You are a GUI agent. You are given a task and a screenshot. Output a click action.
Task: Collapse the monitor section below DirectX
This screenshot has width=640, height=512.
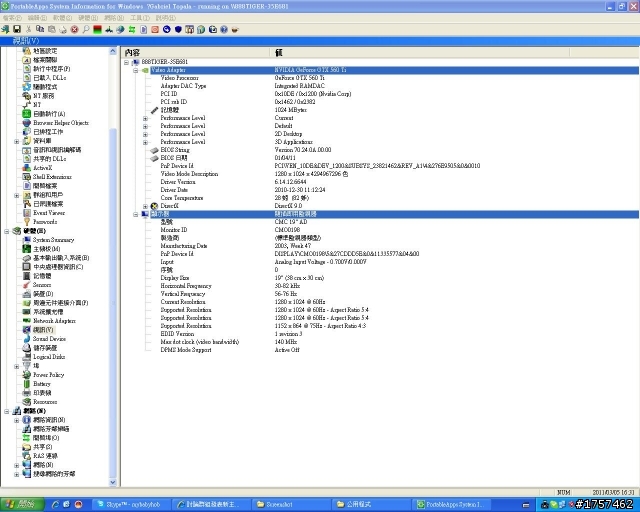coord(136,214)
